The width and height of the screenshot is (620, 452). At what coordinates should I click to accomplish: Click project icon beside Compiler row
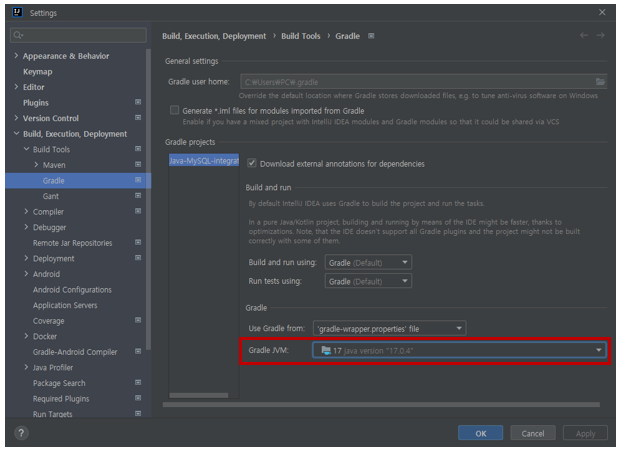138,211
